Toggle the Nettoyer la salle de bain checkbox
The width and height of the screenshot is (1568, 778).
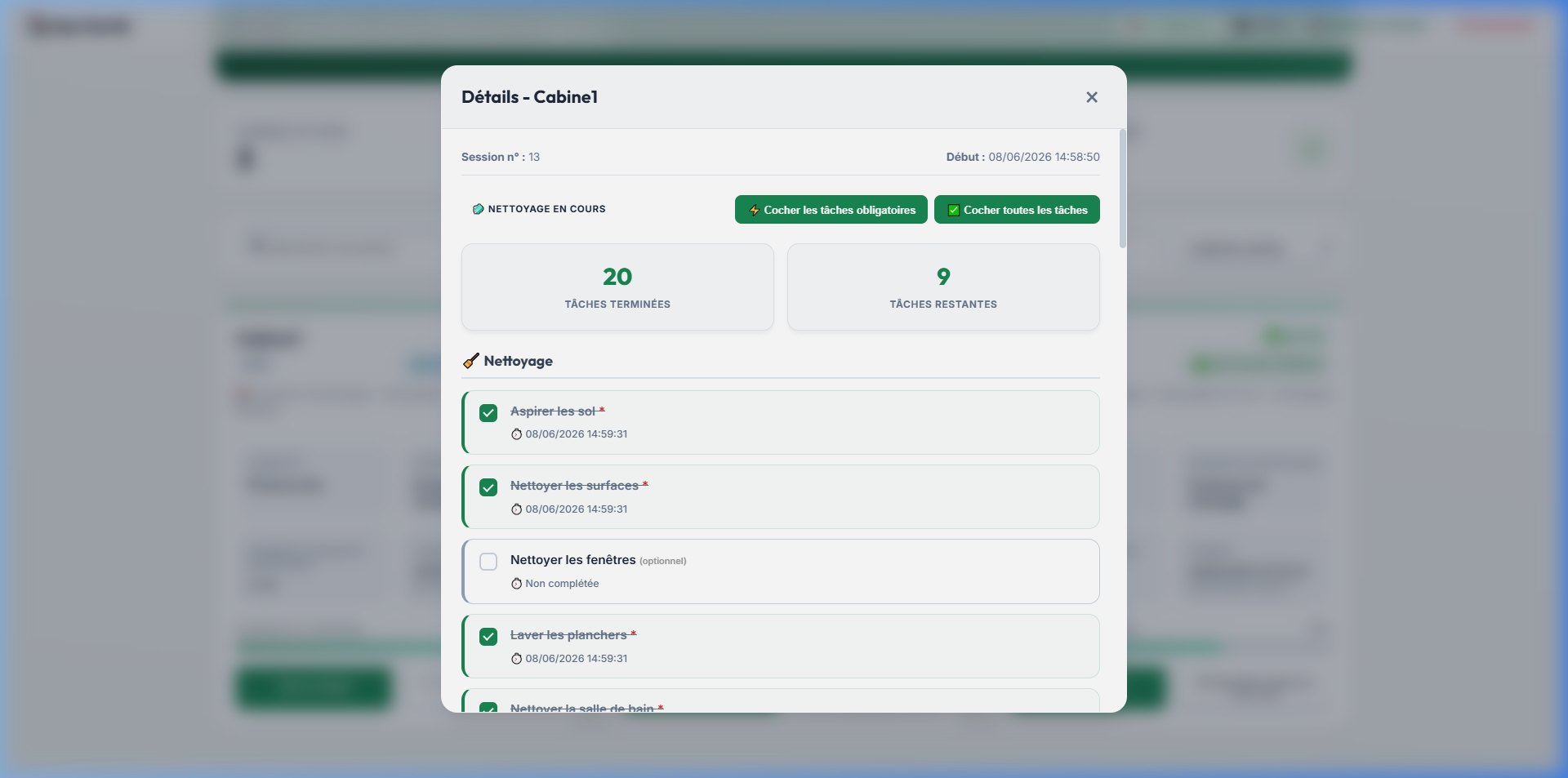coord(488,708)
